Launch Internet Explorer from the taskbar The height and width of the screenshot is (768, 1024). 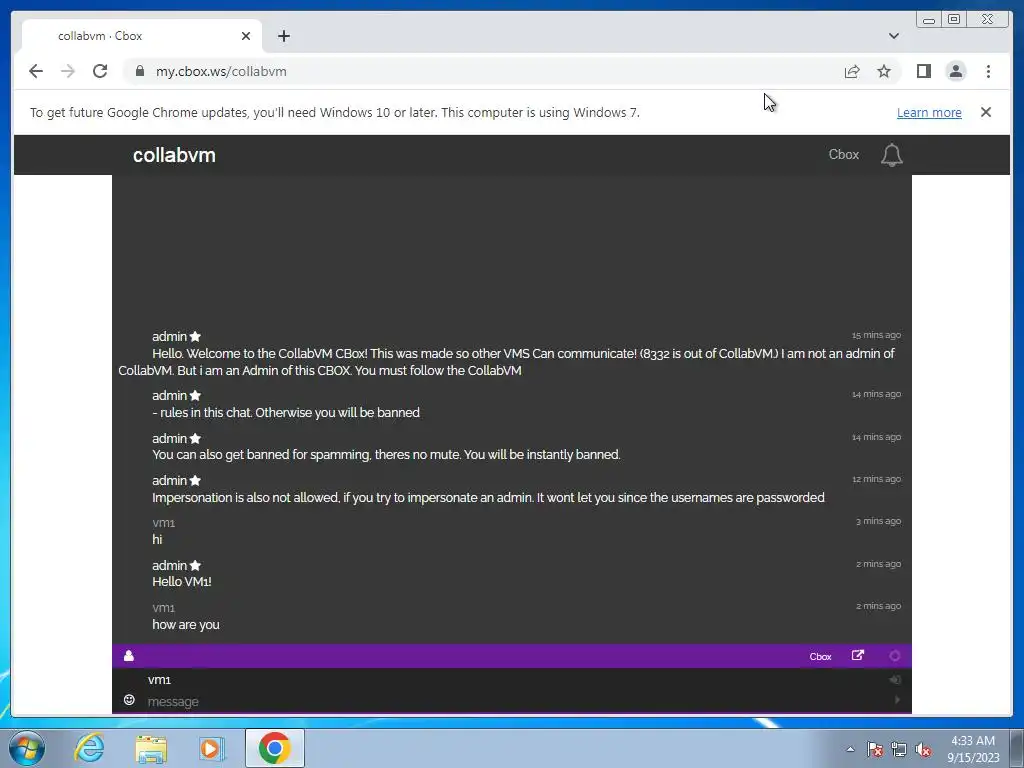click(x=89, y=748)
